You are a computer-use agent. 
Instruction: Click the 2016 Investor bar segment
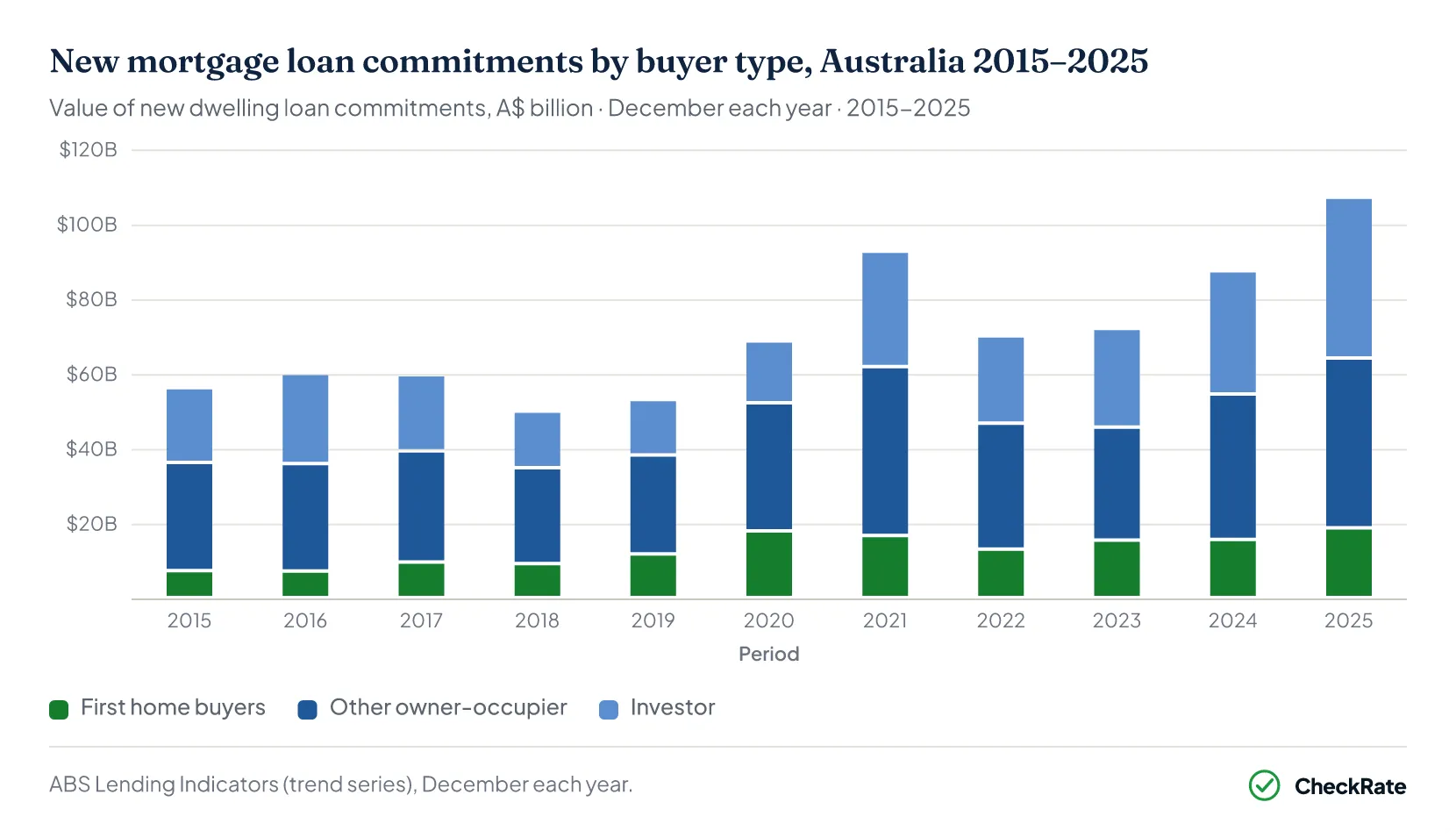pos(305,419)
